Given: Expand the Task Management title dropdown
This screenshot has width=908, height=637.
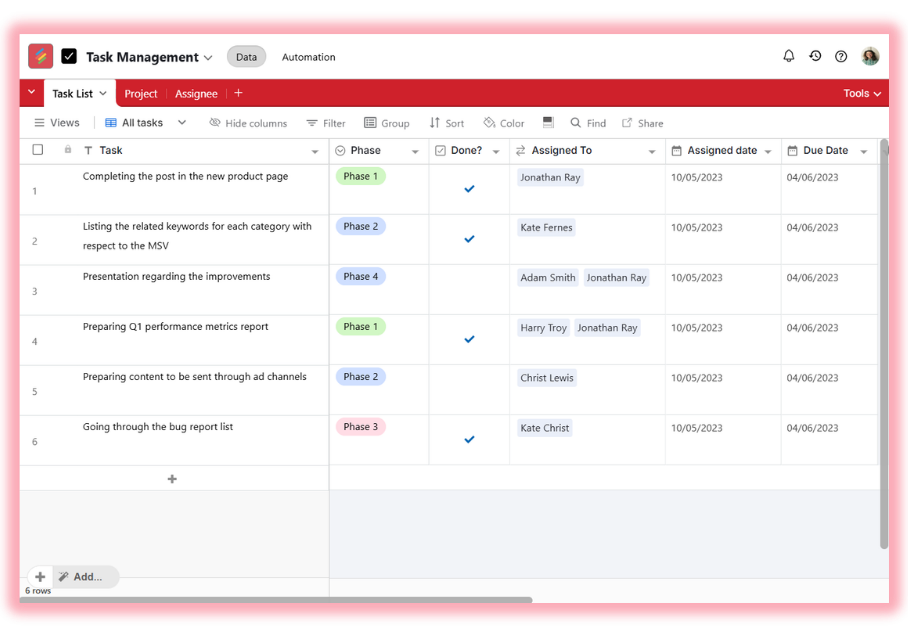Looking at the screenshot, I should coord(208,58).
